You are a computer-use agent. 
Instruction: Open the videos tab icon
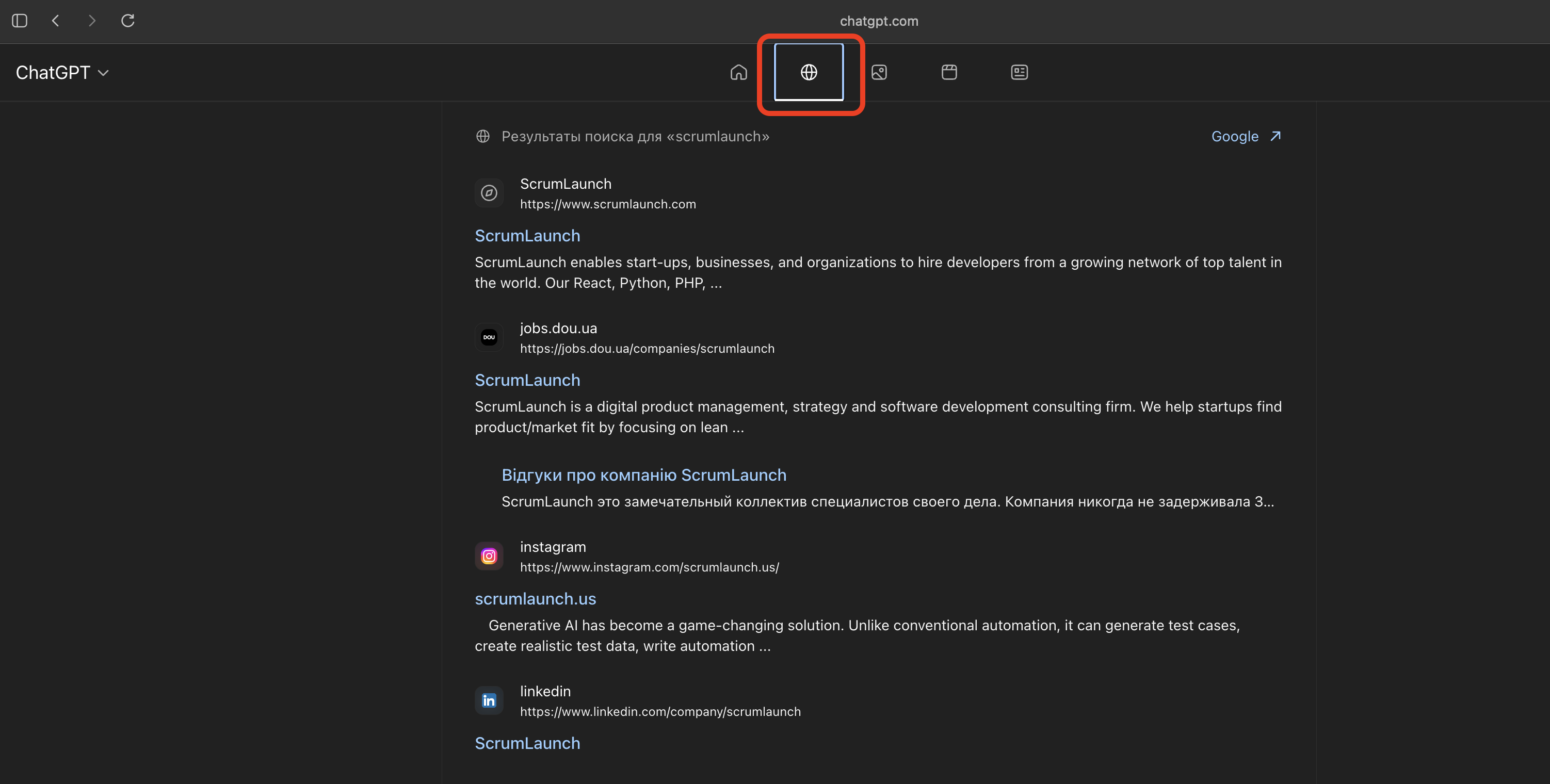coord(949,72)
